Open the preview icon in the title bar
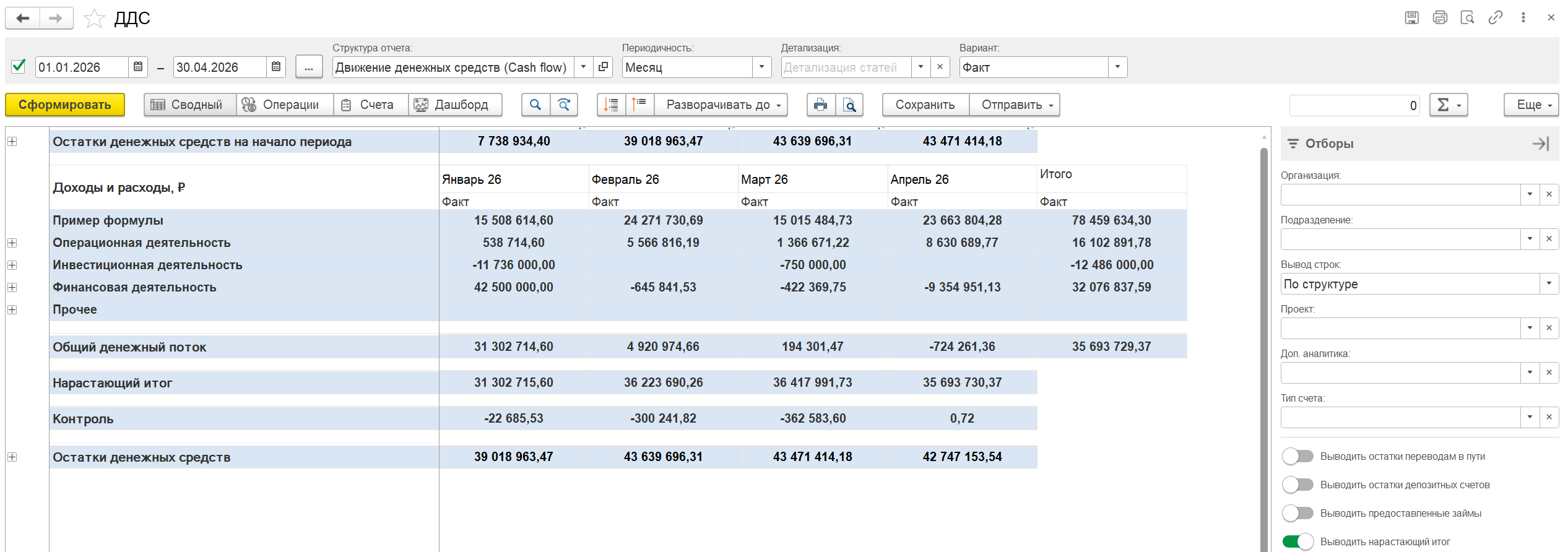This screenshot has height=552, width=1568. click(x=1467, y=18)
